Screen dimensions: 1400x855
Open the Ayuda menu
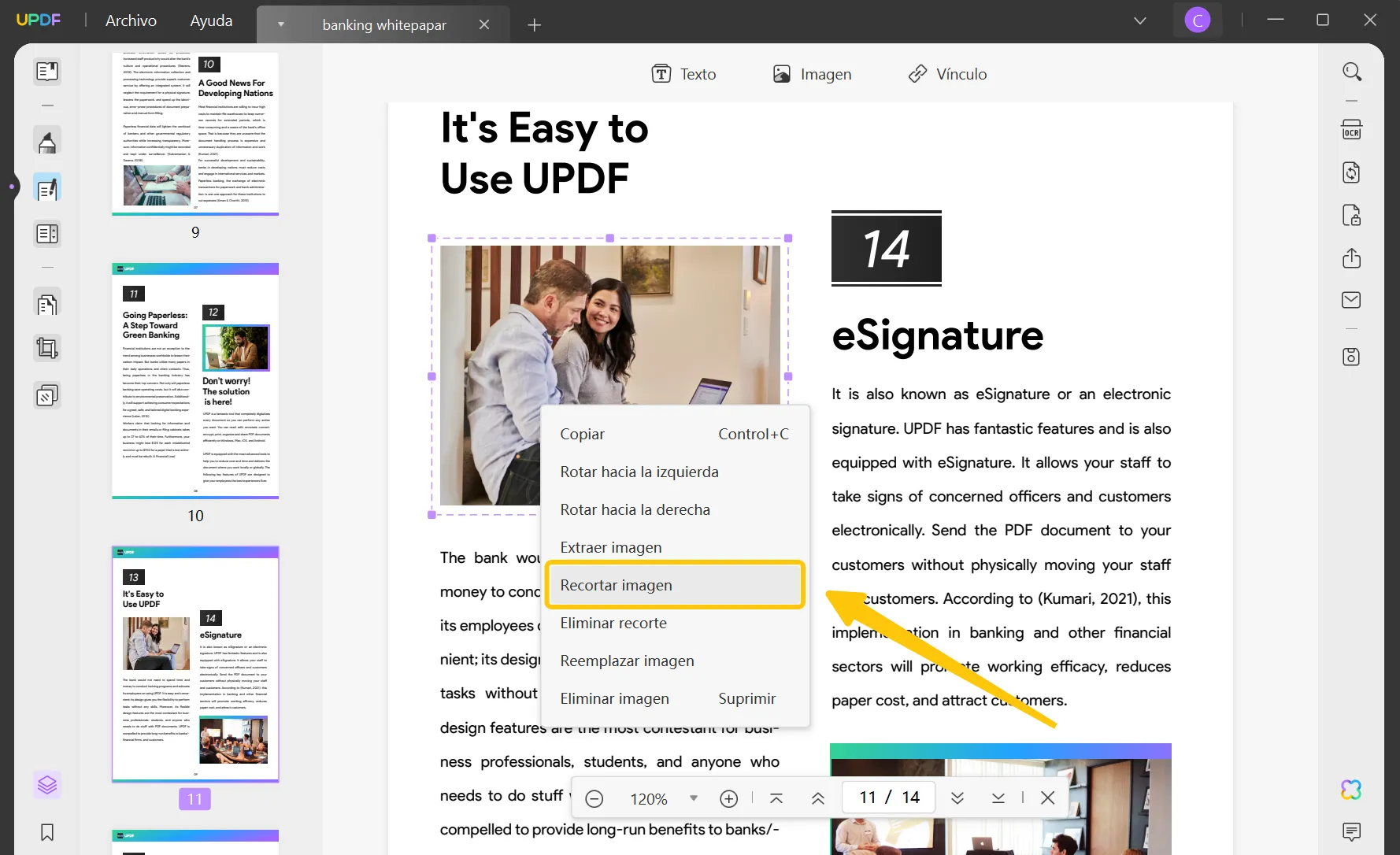(x=211, y=20)
